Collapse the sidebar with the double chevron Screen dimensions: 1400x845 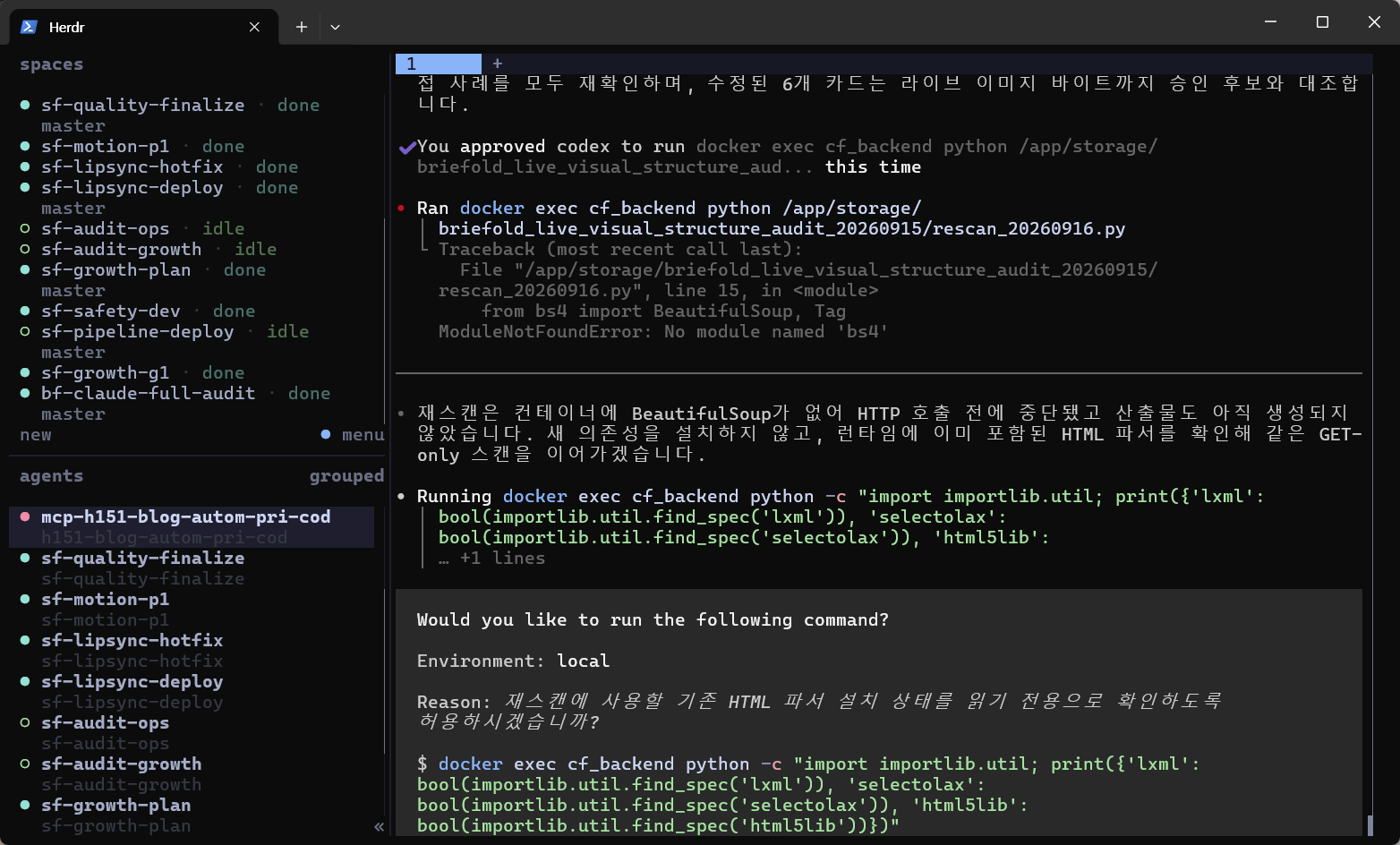[379, 826]
